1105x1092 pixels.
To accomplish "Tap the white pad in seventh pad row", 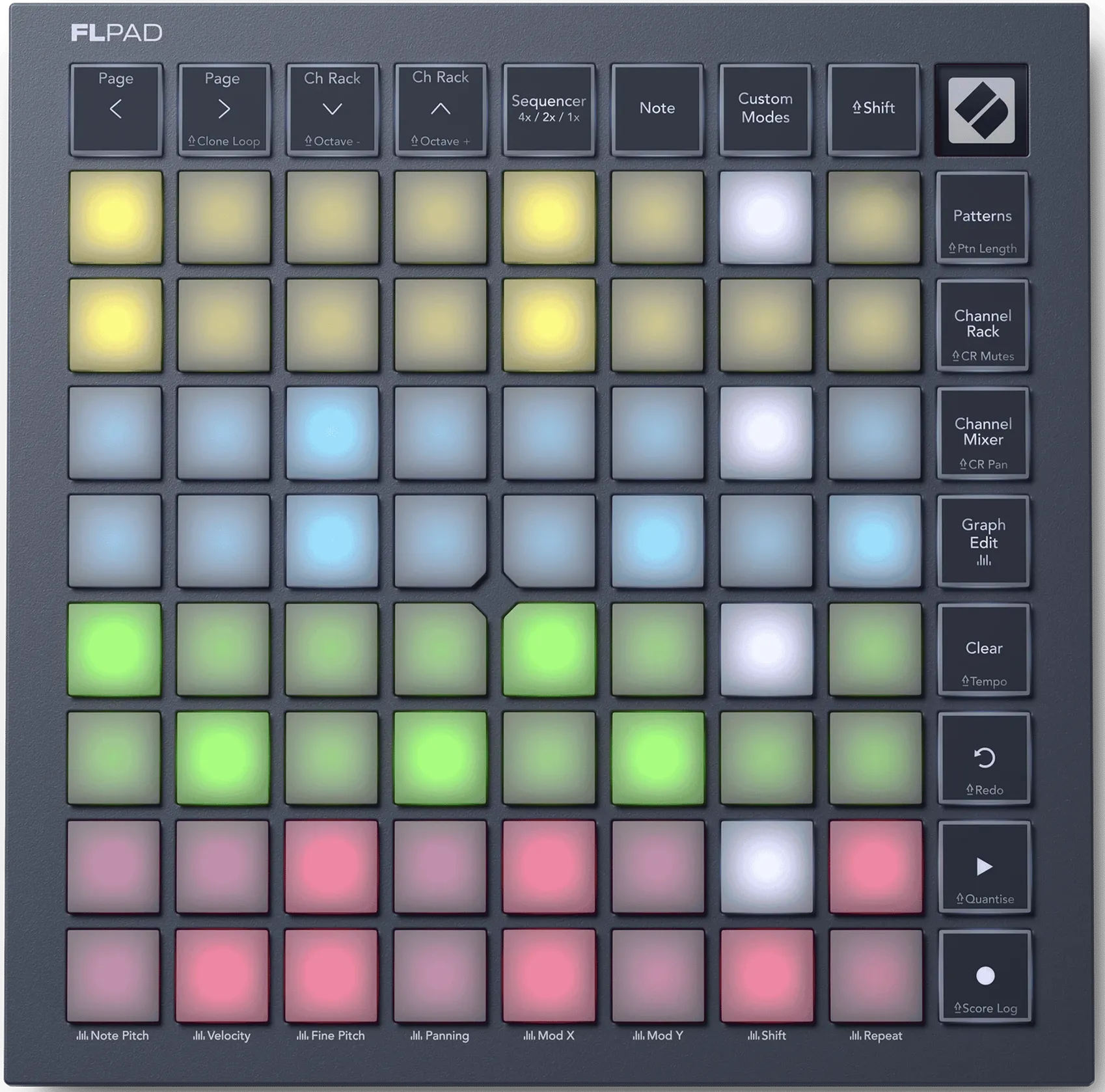I will (767, 867).
